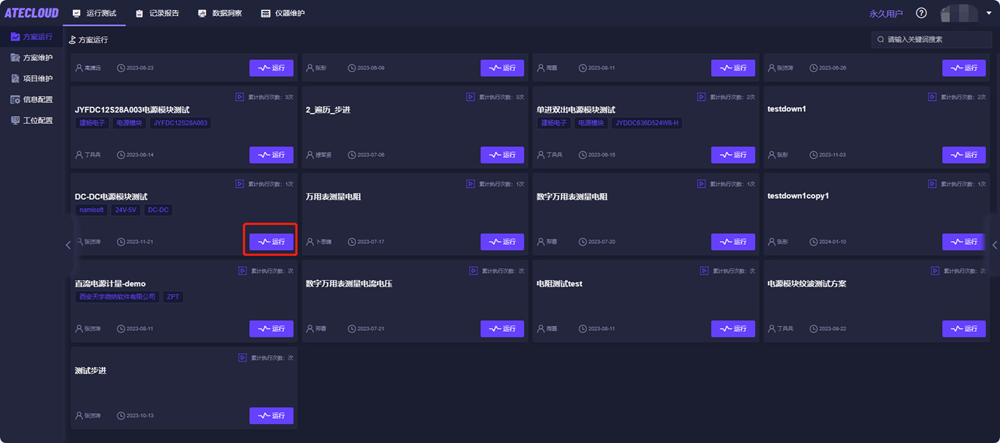Click the ATECLOUD logo

click(x=32, y=13)
